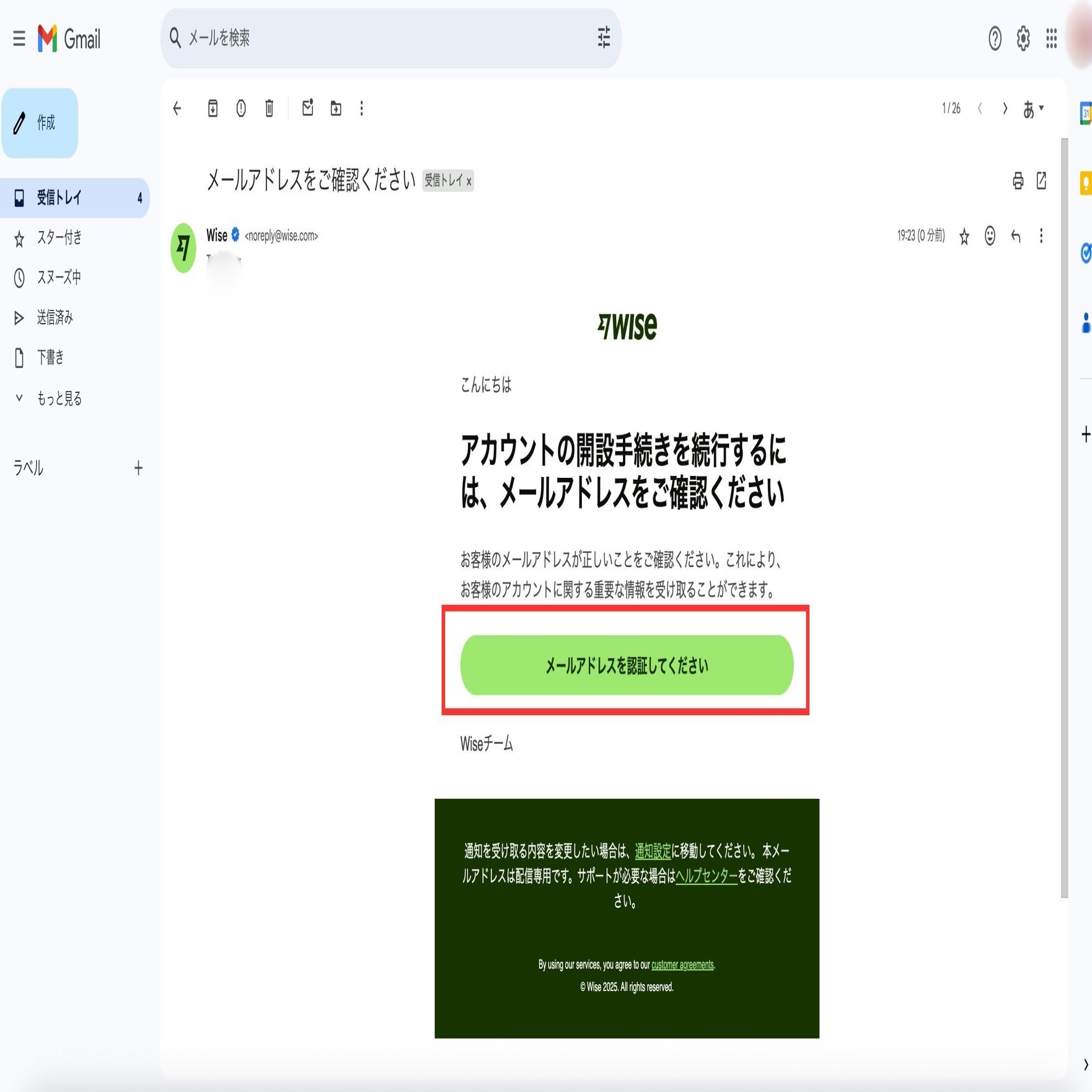The image size is (1092, 1092).
Task: Click 作成 compose button
Action: point(40,123)
